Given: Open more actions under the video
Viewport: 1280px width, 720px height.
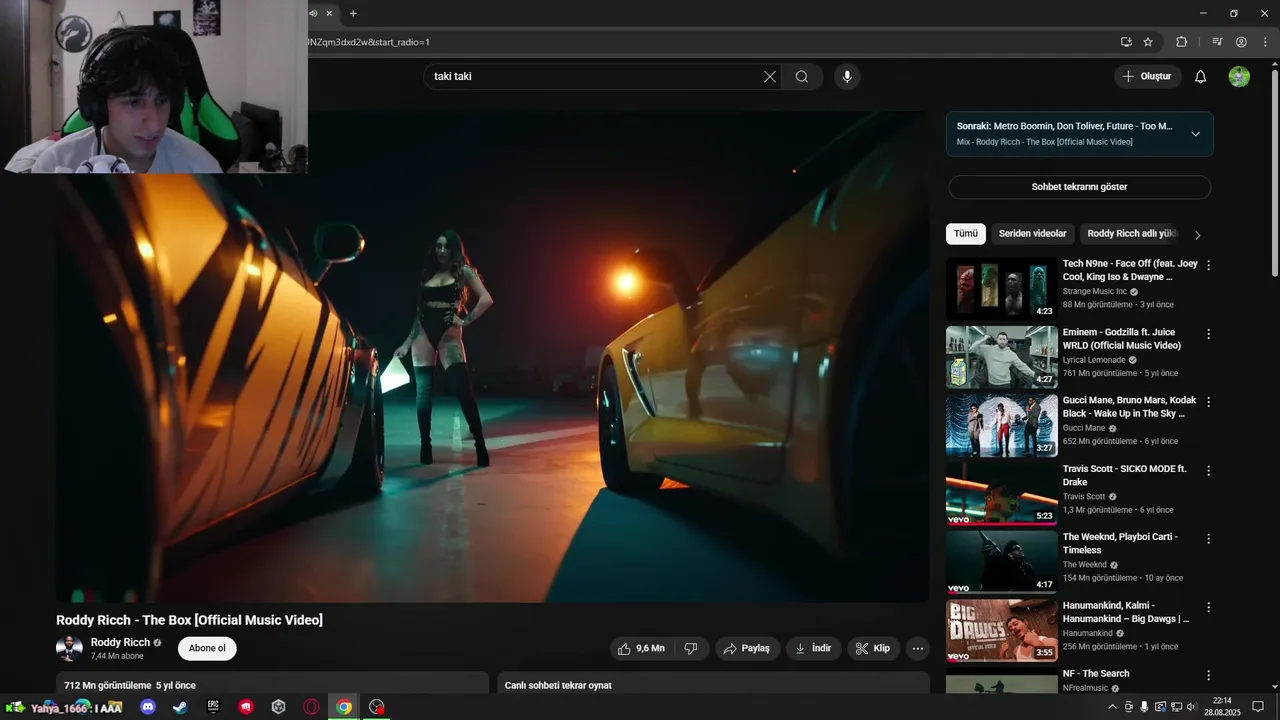Looking at the screenshot, I should coord(918,648).
